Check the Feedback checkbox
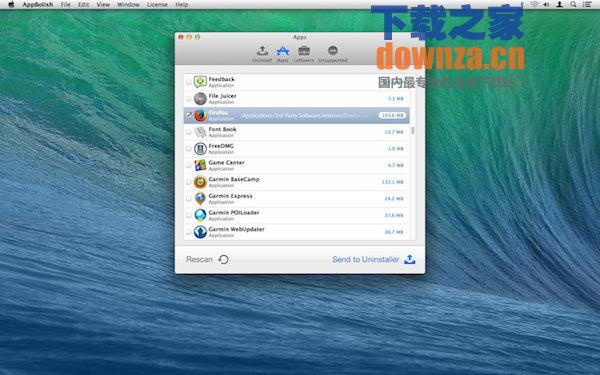Image resolution: width=600 pixels, height=375 pixels. 189,82
